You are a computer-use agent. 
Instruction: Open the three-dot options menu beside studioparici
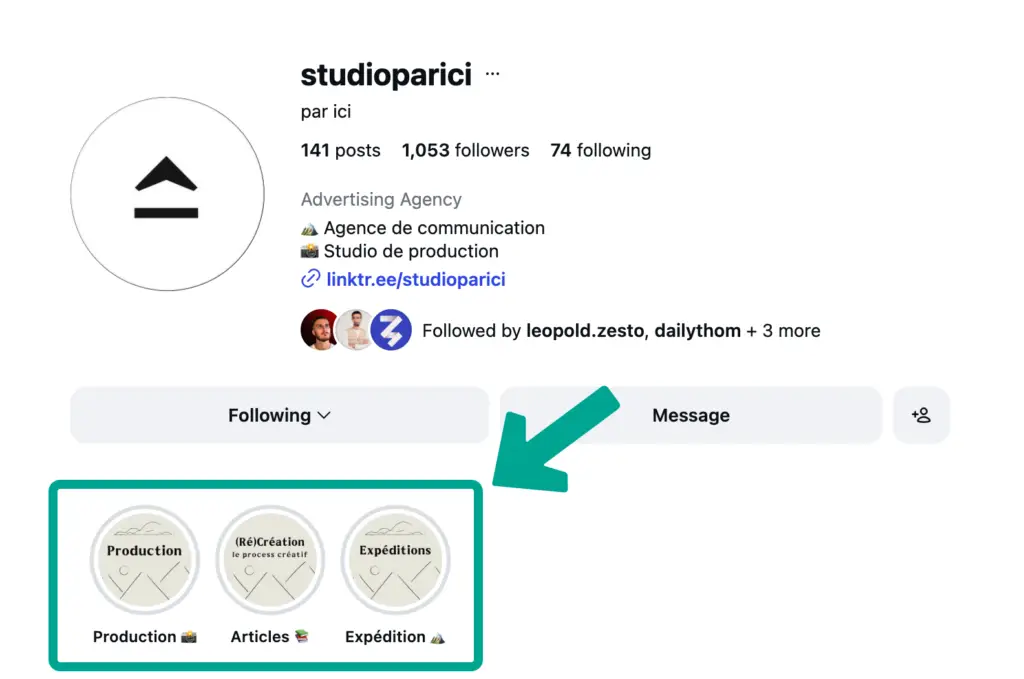[492, 74]
